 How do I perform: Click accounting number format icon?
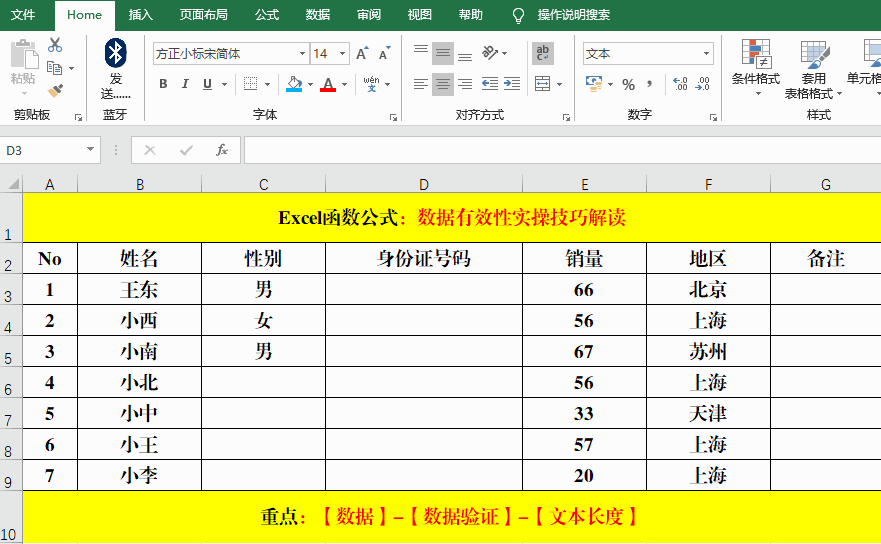coord(594,84)
